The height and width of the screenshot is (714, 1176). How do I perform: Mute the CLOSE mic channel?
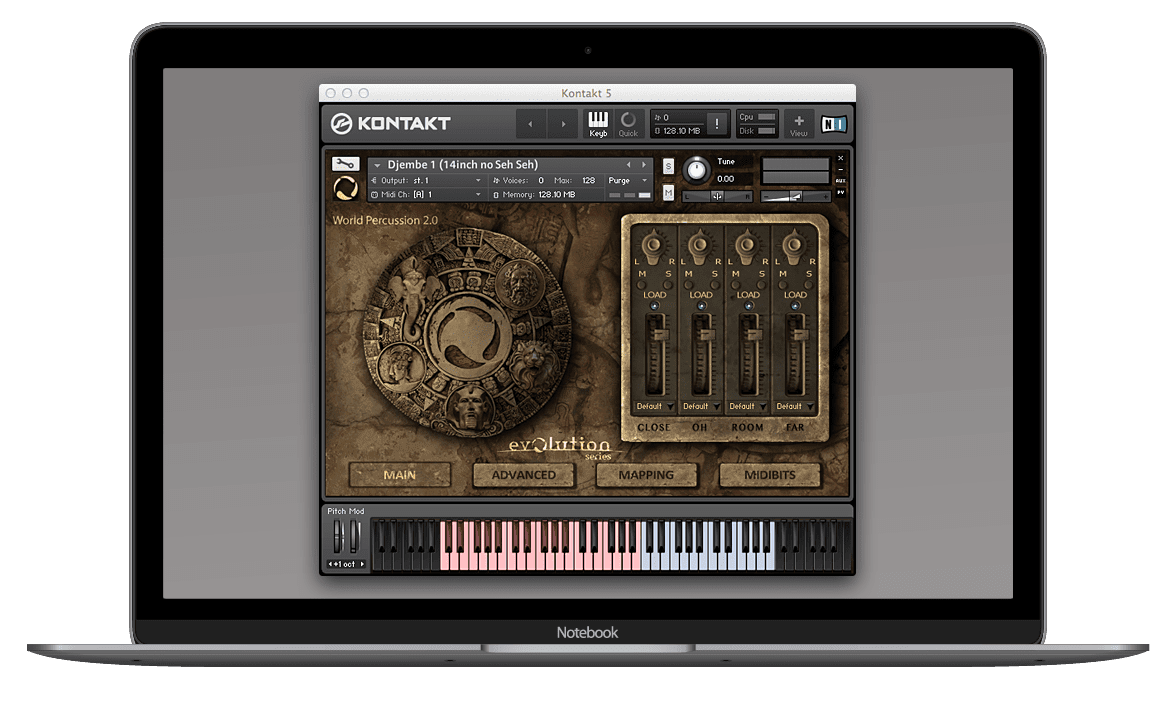click(x=641, y=284)
